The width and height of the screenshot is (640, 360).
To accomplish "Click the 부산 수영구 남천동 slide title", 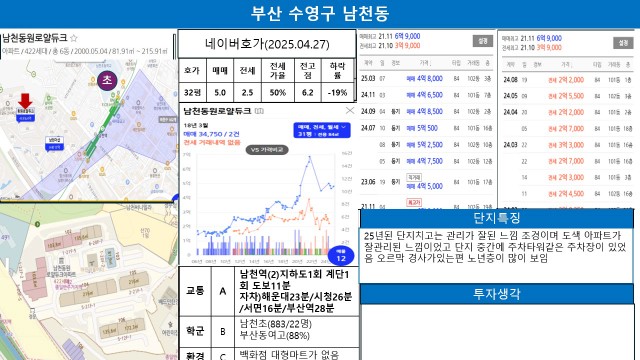I will coord(320,13).
